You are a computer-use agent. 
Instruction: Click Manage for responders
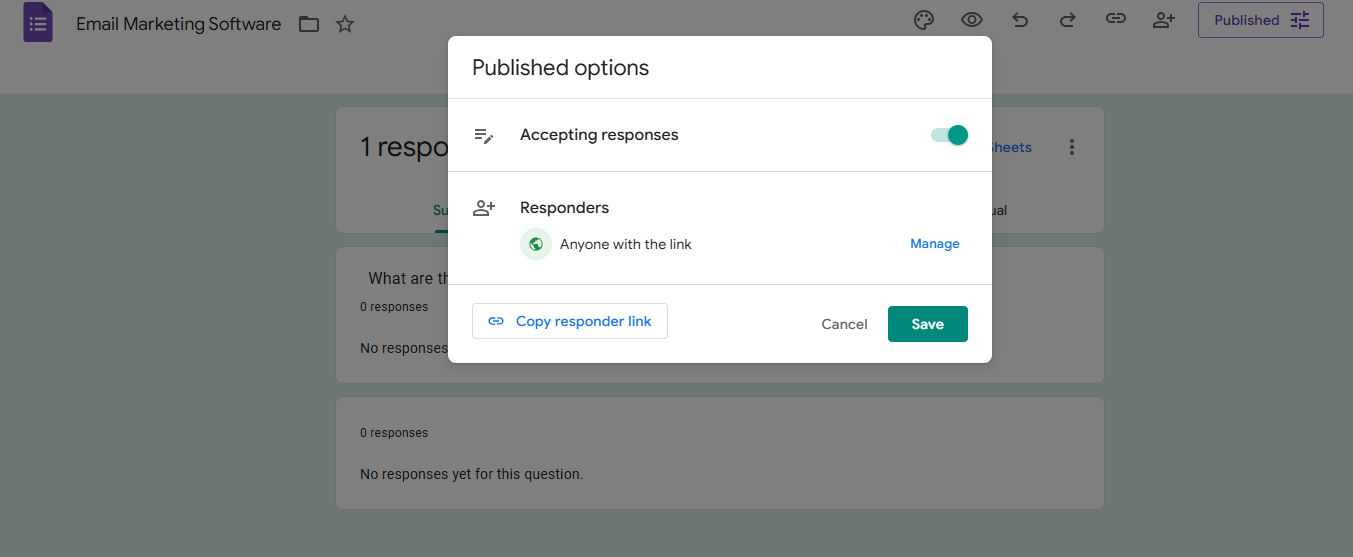click(x=934, y=244)
